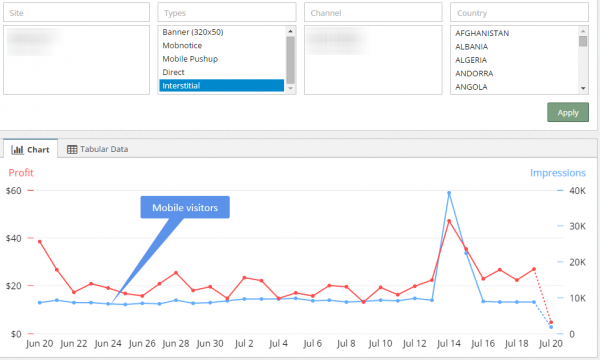Focus the Channel search field
This screenshot has height=360, width=600.
tap(373, 13)
